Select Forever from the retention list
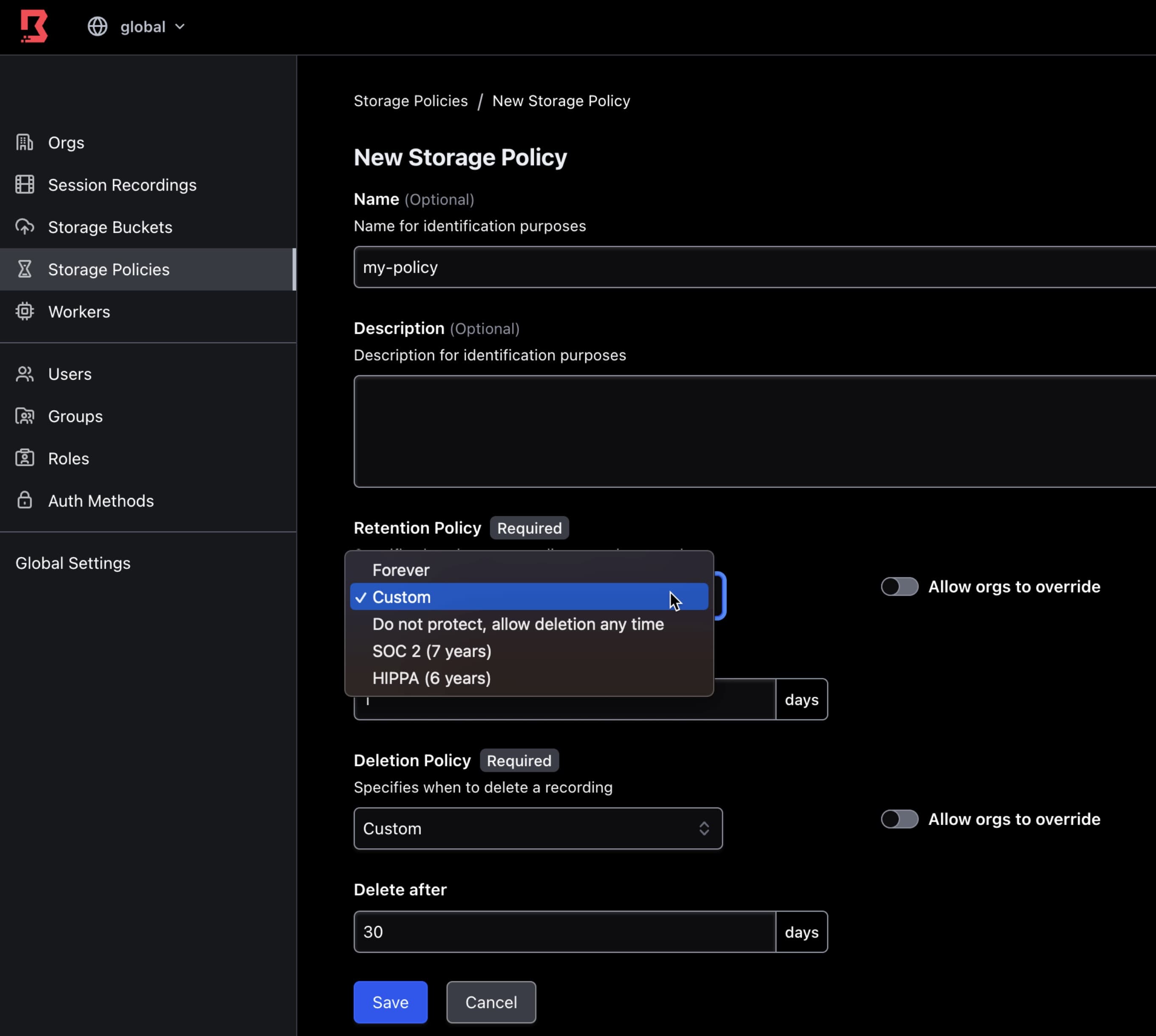The width and height of the screenshot is (1156, 1036). click(x=401, y=569)
